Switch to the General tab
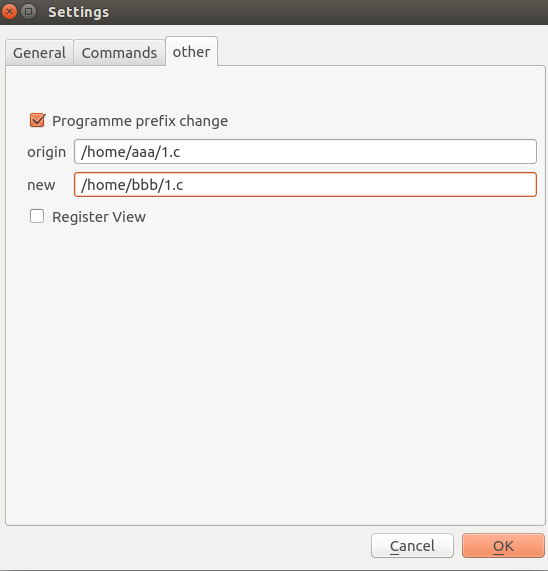Image resolution: width=548 pixels, height=571 pixels. click(39, 53)
